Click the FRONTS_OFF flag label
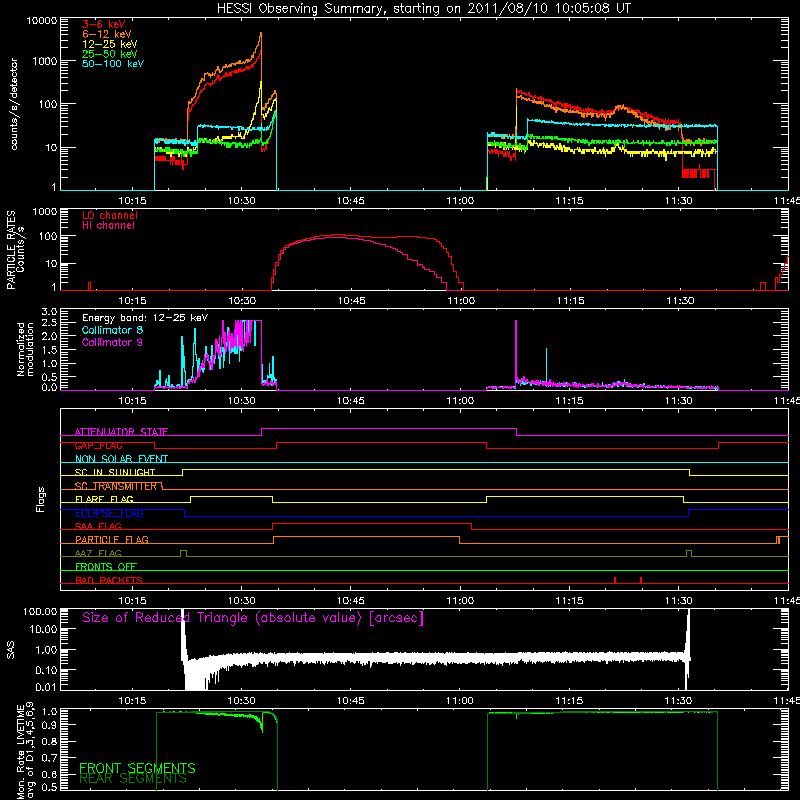This screenshot has height=800, width=800. tap(106, 566)
